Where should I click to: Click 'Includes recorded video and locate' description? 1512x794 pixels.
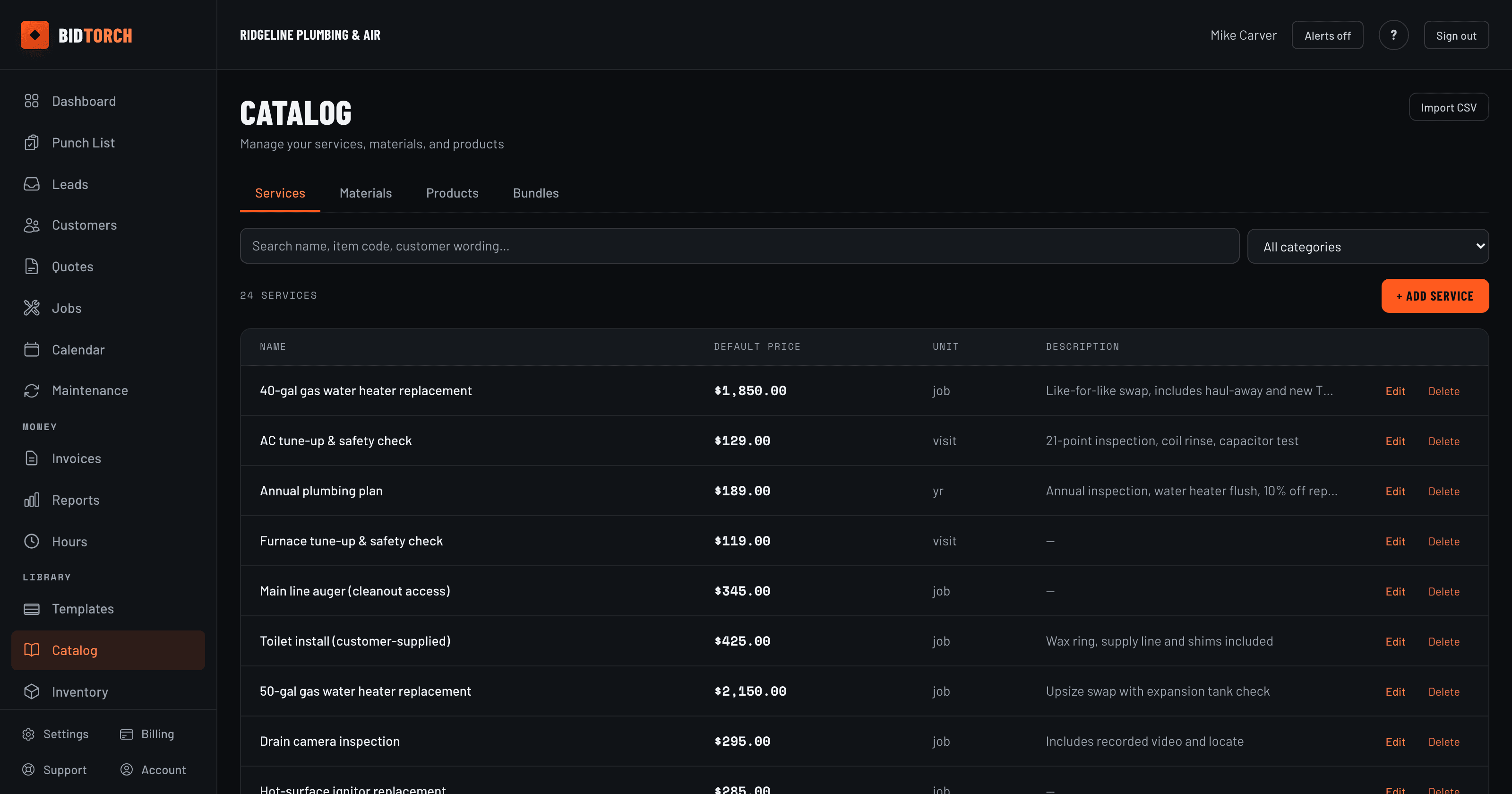click(1144, 742)
